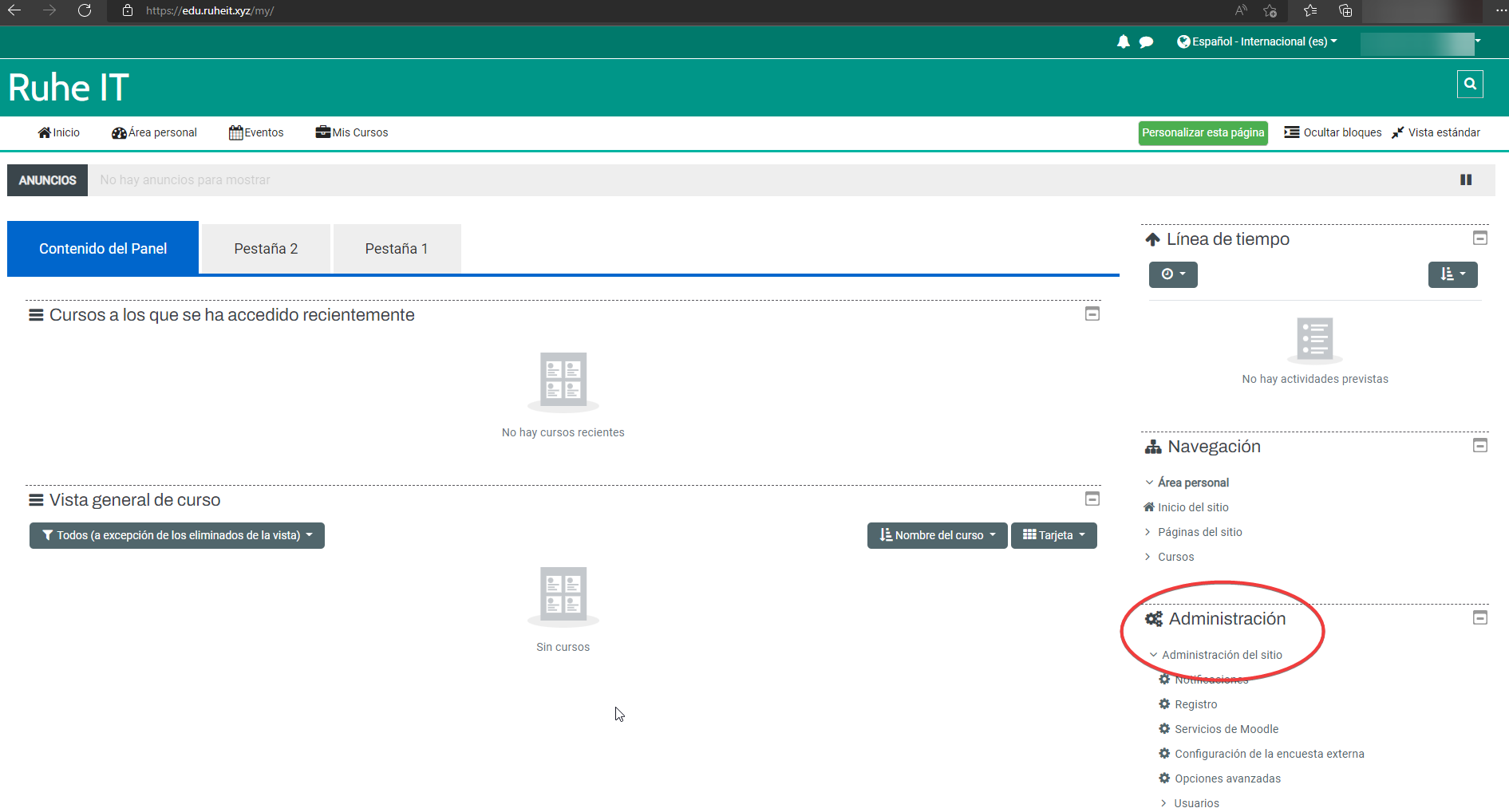Open the language selector dropdown
The height and width of the screenshot is (812, 1509).
tap(1257, 41)
